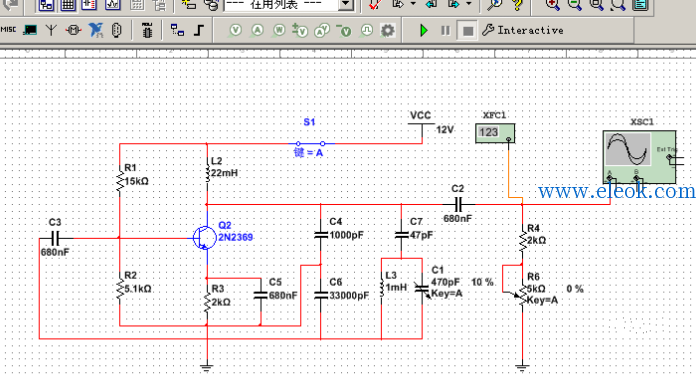Open the component wizard icon
The image size is (696, 378).
click(189, 5)
